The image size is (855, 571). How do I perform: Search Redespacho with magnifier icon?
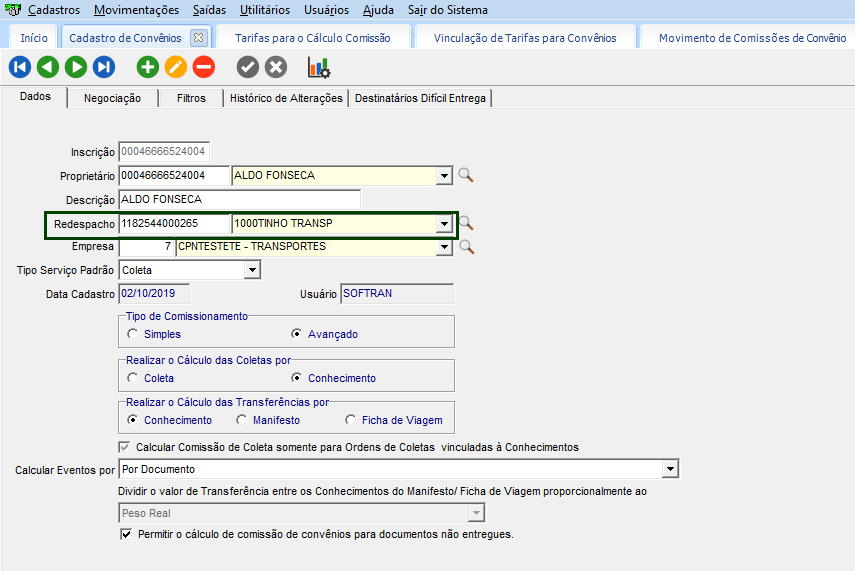tap(466, 223)
